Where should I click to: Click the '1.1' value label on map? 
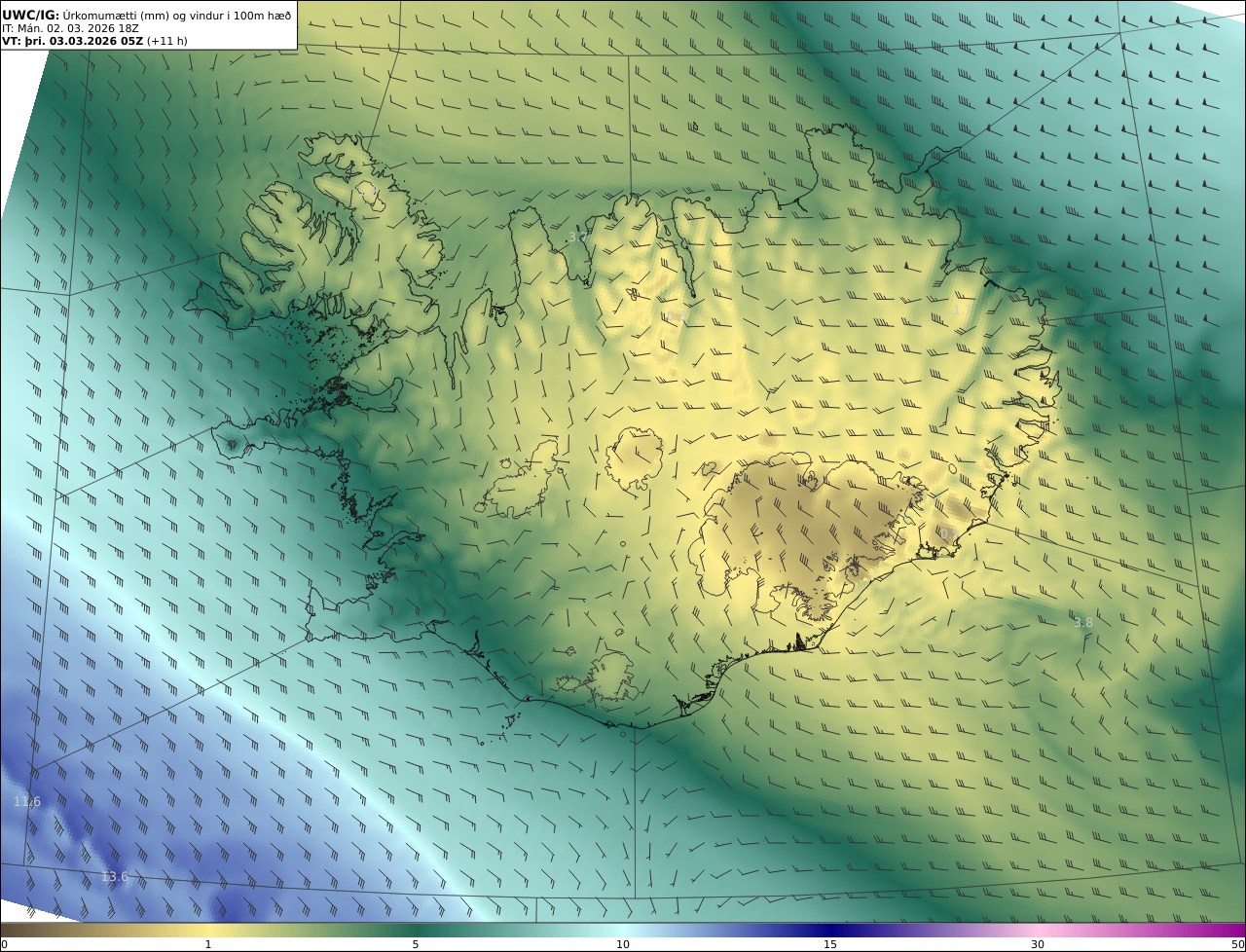click(x=962, y=310)
